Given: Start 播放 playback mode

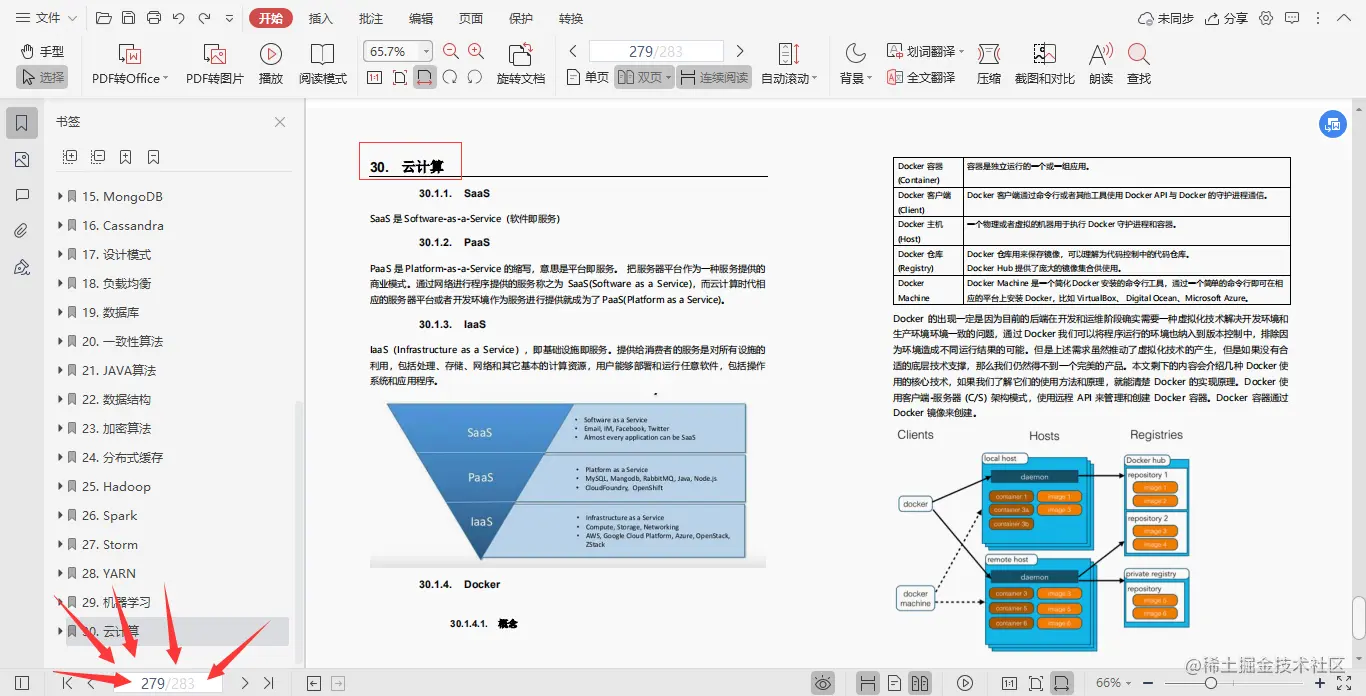Looking at the screenshot, I should coord(270,60).
